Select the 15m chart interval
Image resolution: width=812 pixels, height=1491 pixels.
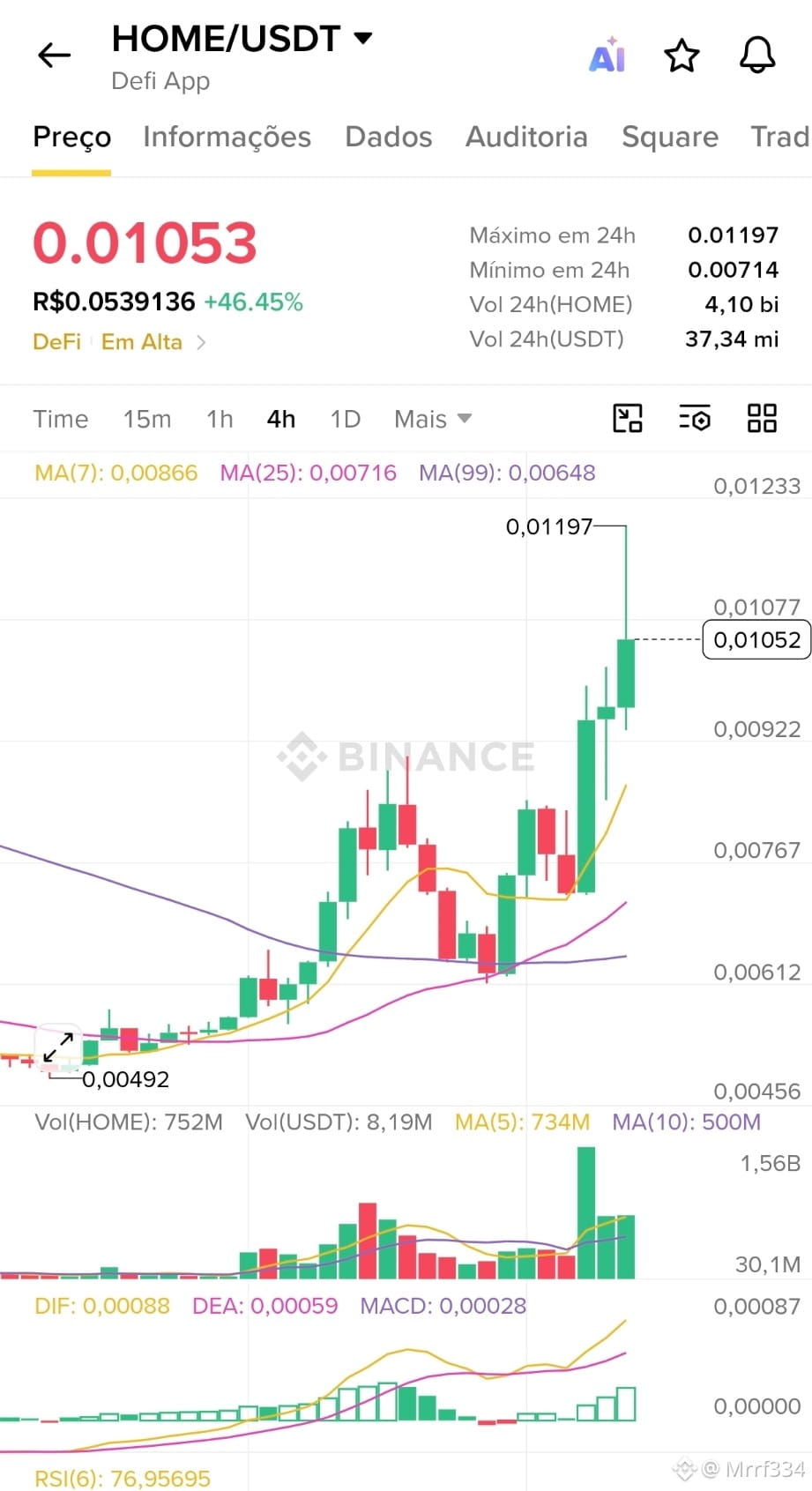coord(147,419)
